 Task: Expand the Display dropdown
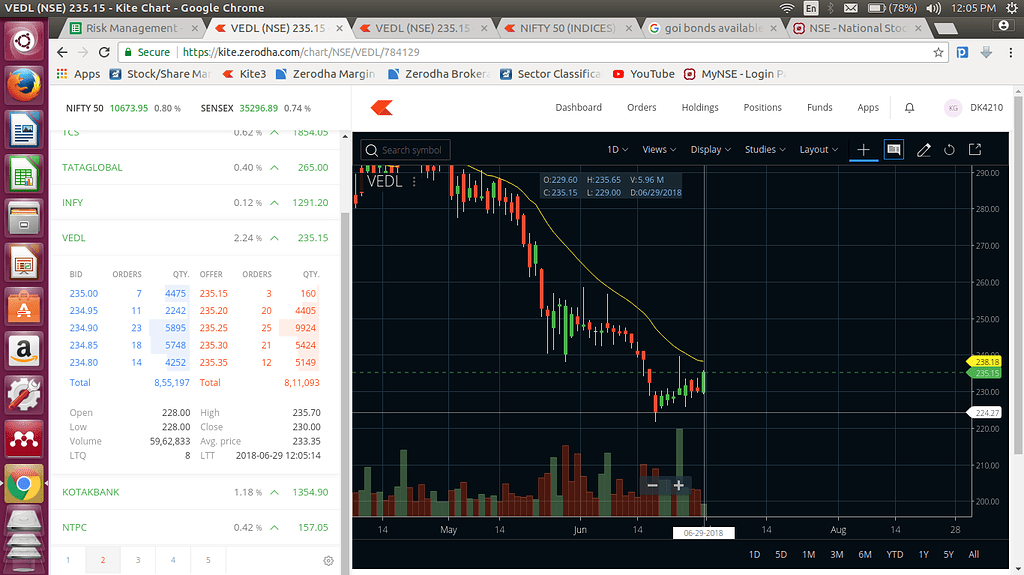pyautogui.click(x=711, y=150)
